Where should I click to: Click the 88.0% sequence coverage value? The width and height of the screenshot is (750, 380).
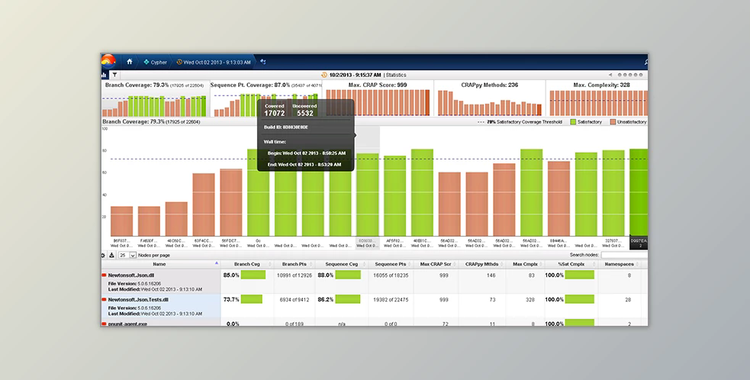coord(325,275)
